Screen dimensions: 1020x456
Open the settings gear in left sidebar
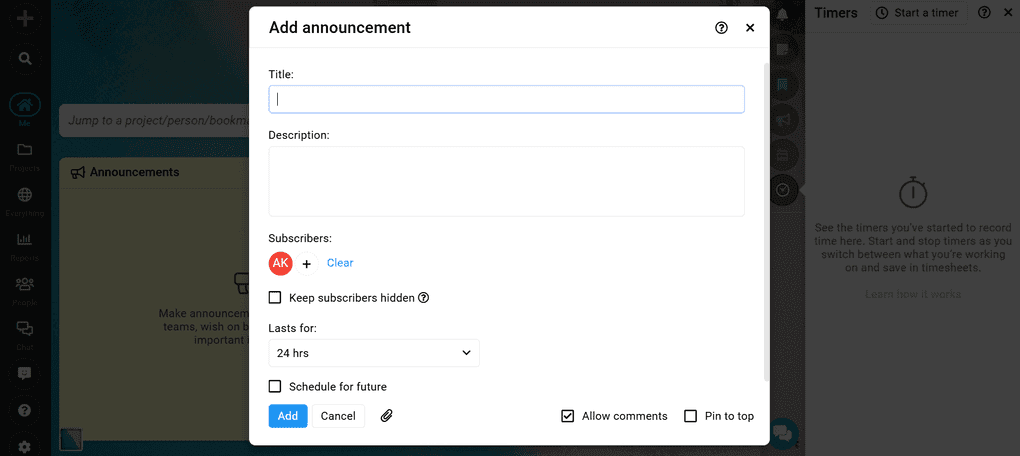(25, 447)
